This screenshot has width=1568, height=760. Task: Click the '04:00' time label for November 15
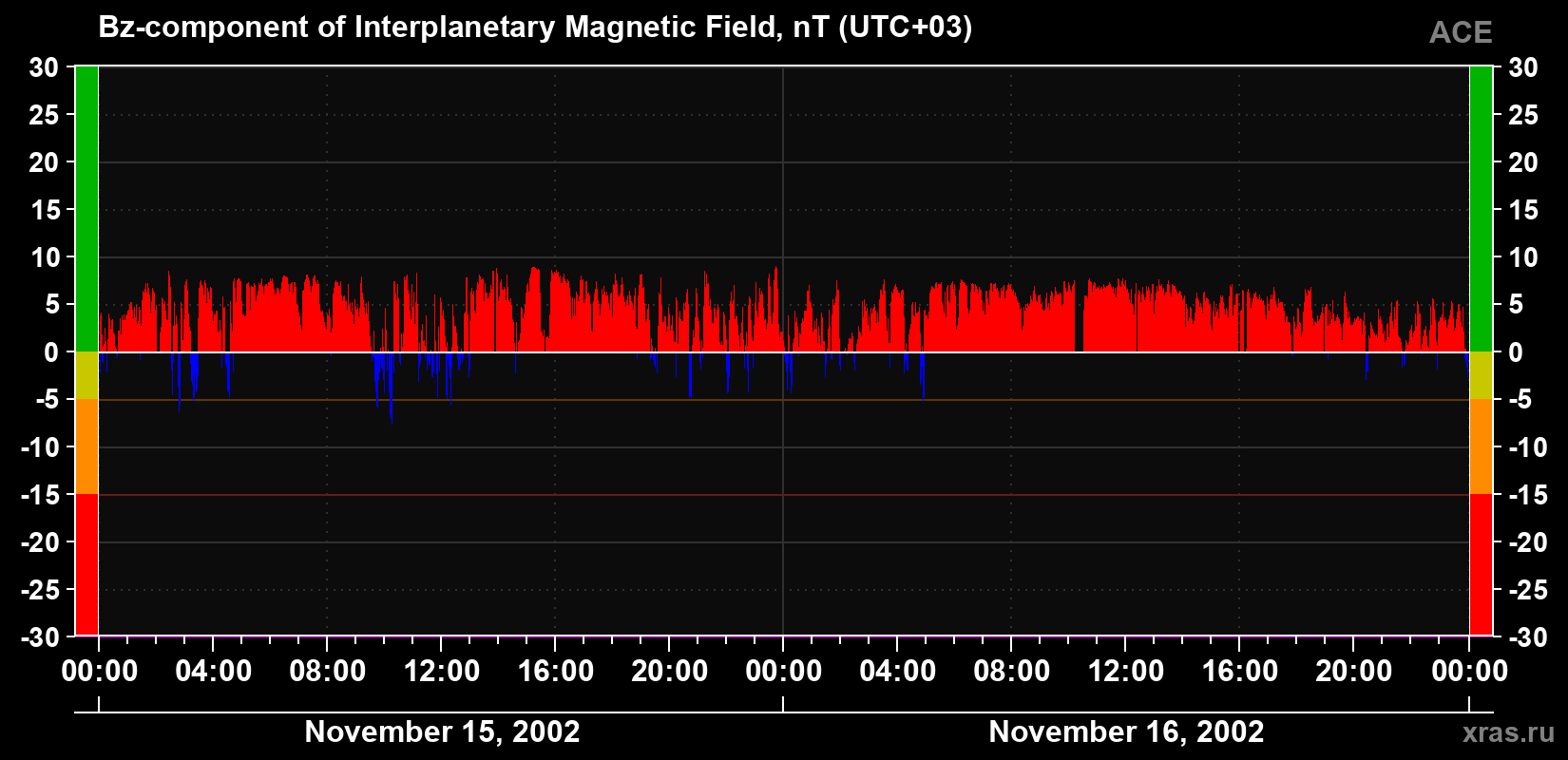point(214,672)
